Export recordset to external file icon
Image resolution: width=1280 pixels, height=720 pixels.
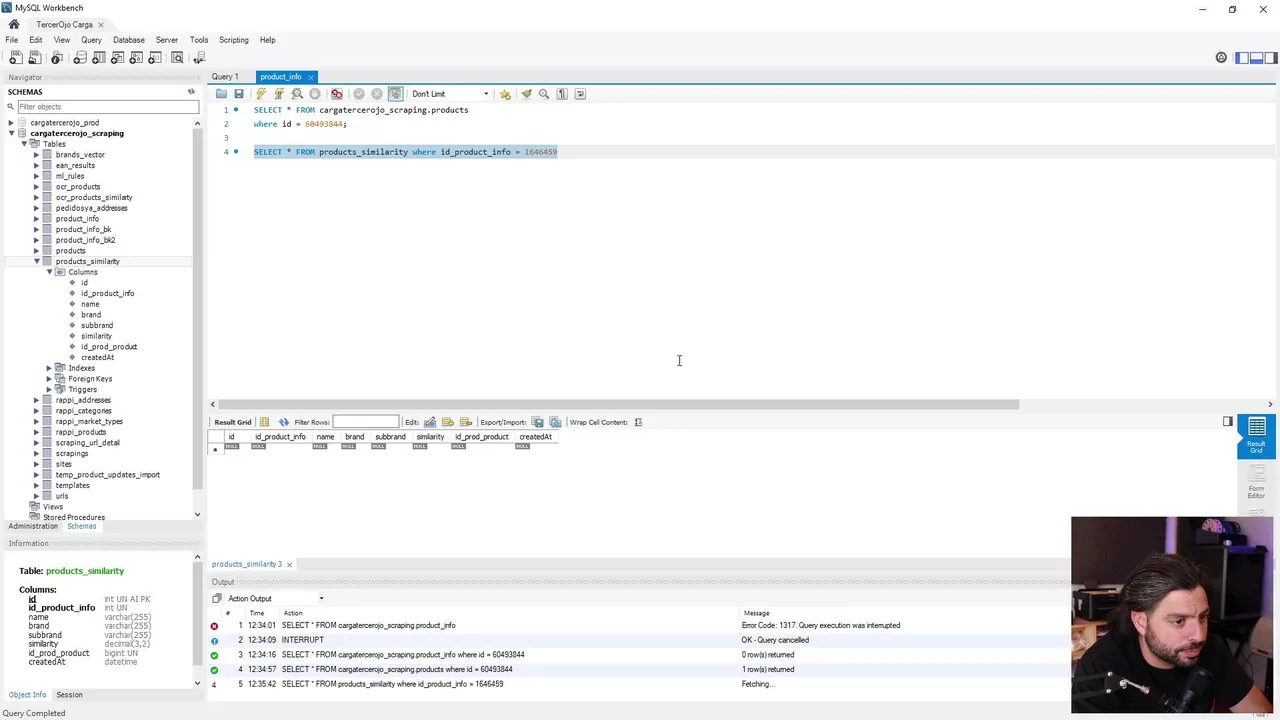pyautogui.click(x=537, y=422)
